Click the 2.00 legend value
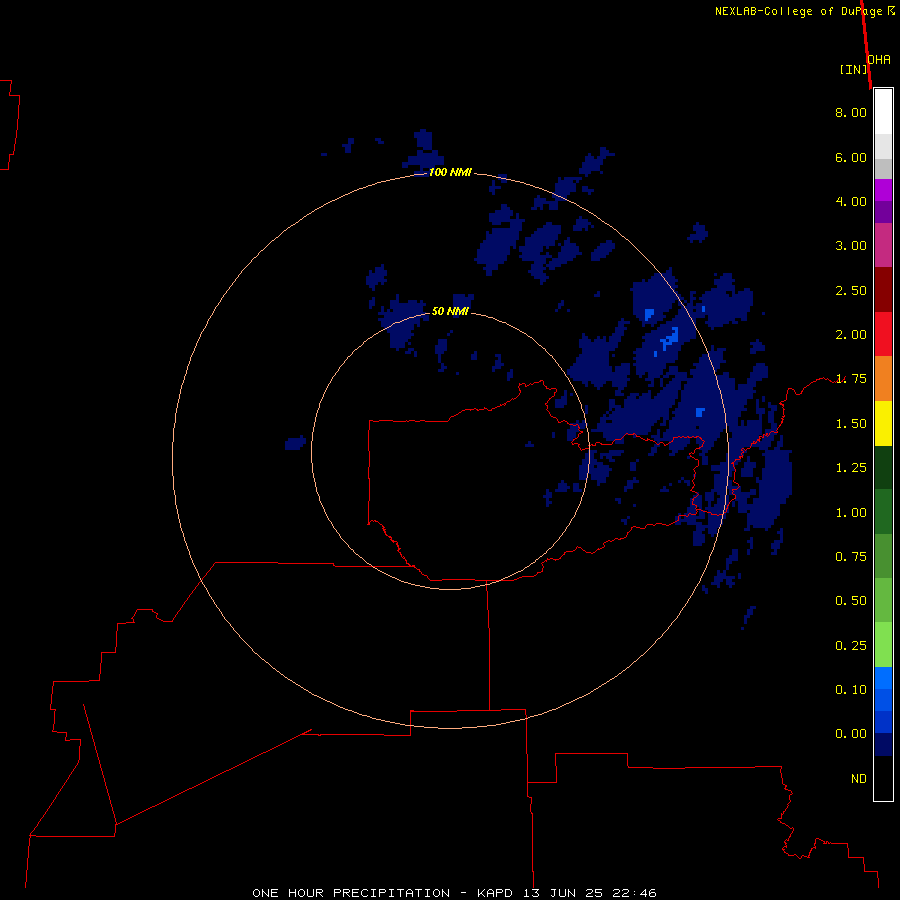The height and width of the screenshot is (900, 900). (x=851, y=335)
